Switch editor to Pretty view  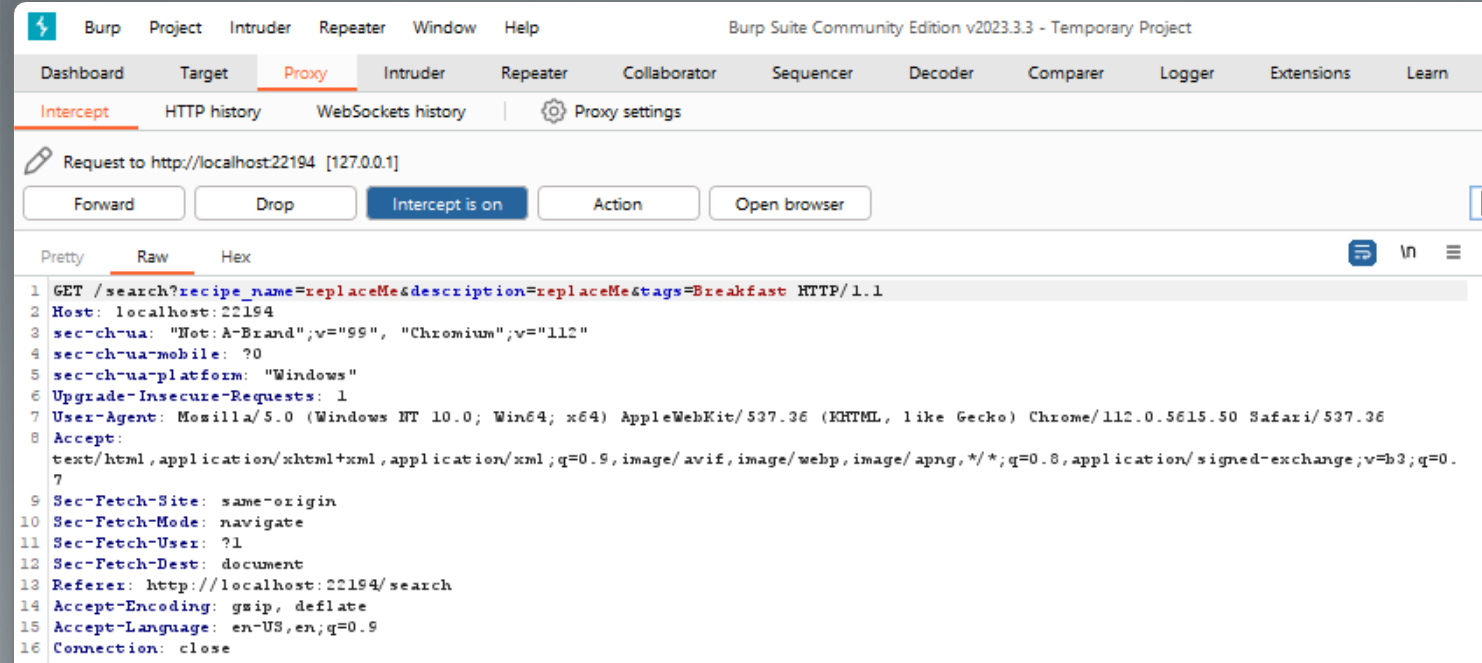62,257
